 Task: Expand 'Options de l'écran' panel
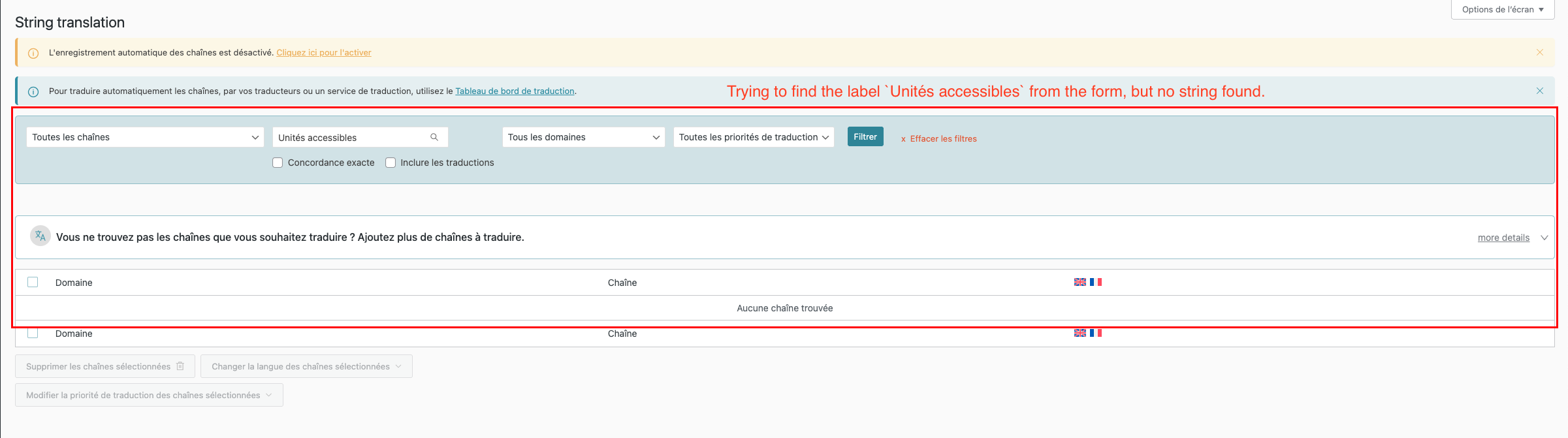(1503, 10)
